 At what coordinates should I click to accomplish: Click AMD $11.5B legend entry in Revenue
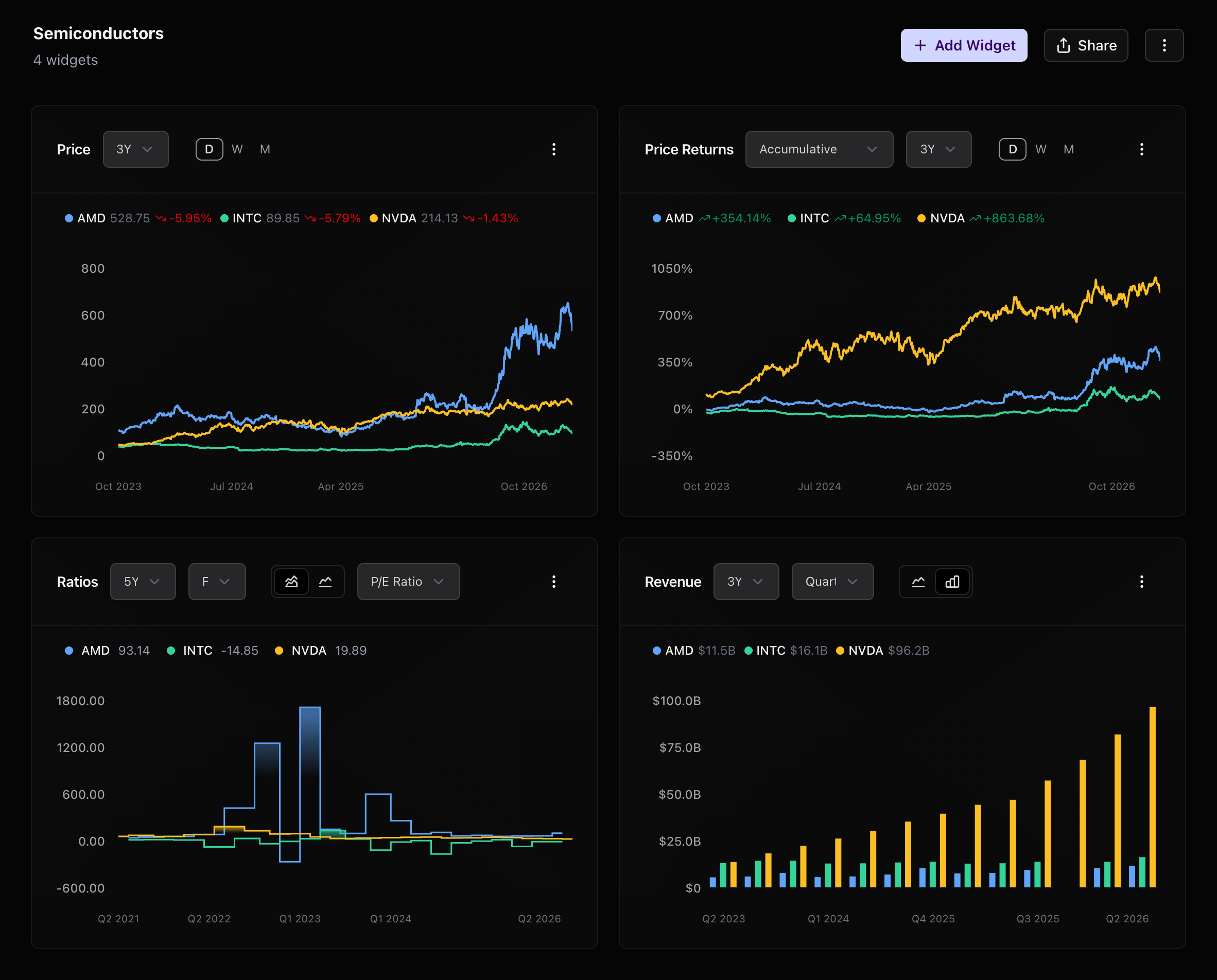pos(694,650)
